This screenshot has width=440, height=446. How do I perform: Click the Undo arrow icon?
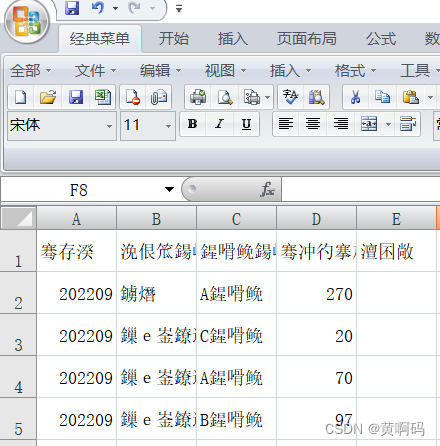click(98, 8)
